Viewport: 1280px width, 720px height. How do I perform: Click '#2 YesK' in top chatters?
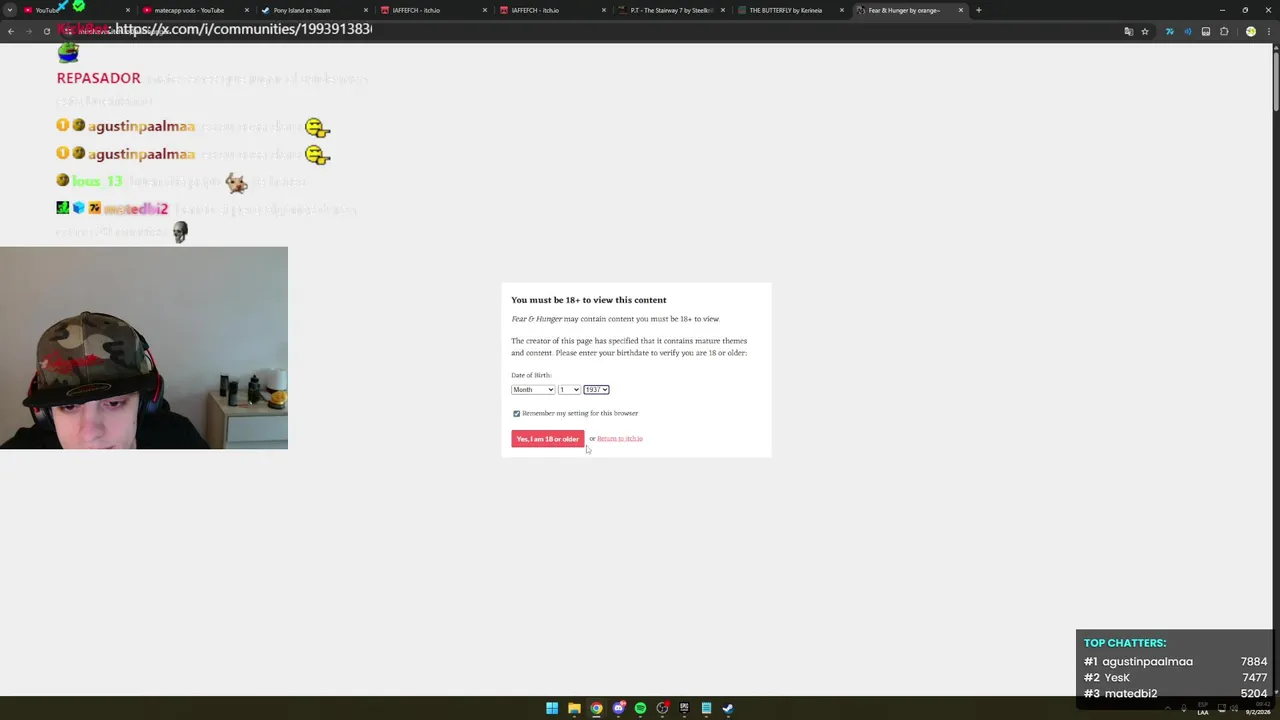click(x=1107, y=677)
